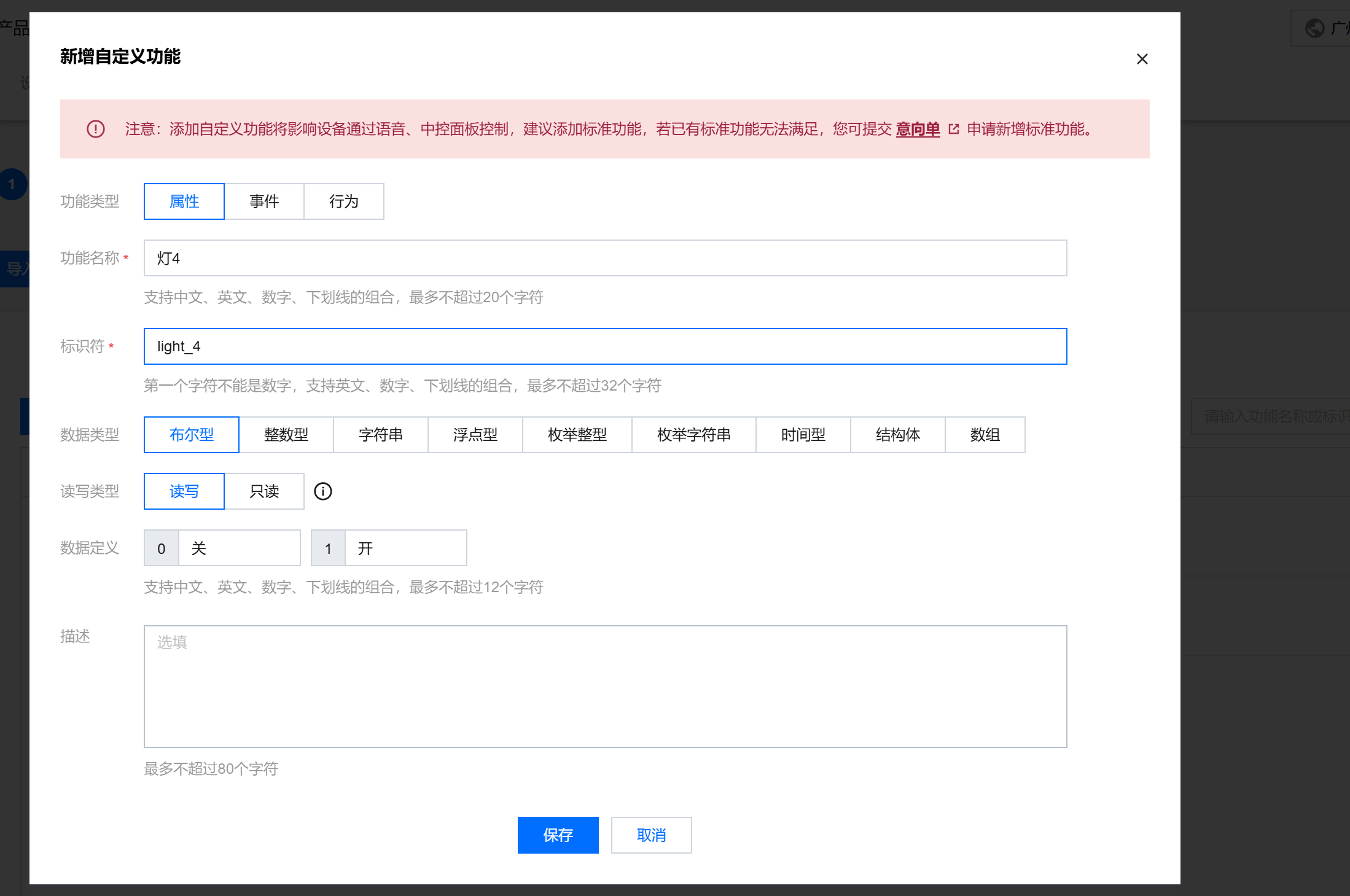Select 枚举字符串 data type
This screenshot has height=896, width=1350.
693,435
